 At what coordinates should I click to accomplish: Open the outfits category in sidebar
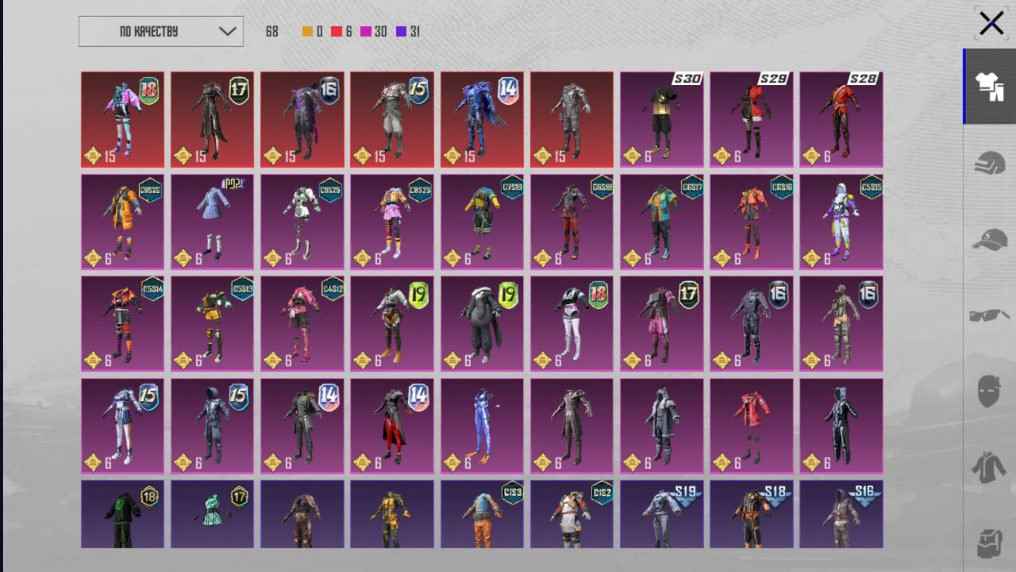(x=989, y=86)
